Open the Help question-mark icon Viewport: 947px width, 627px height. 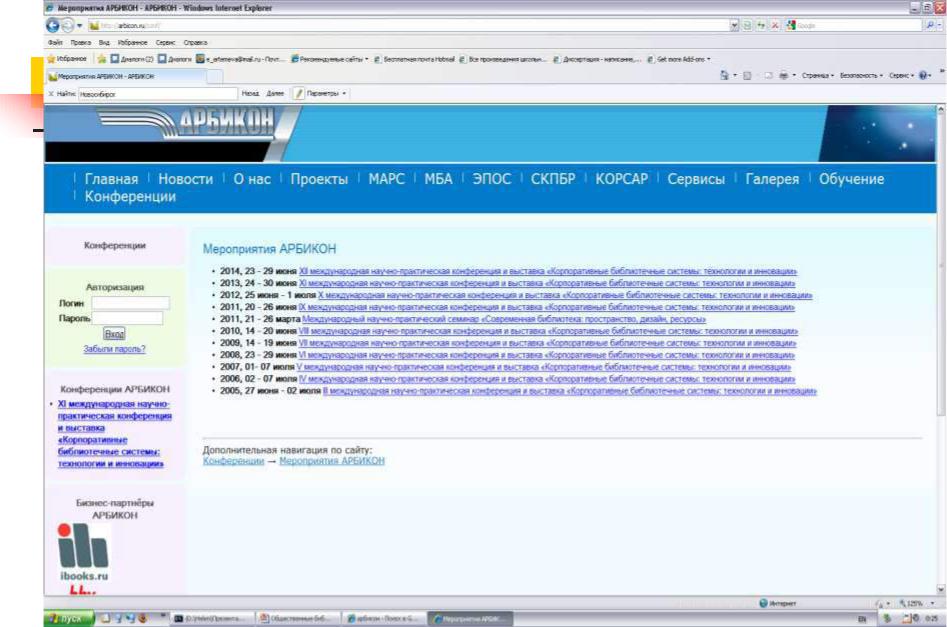coord(923,76)
